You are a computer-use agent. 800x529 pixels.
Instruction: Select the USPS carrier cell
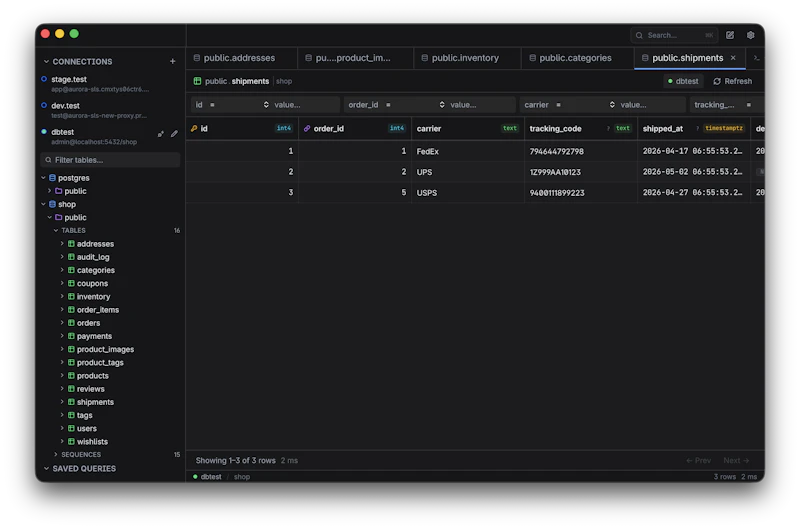[x=468, y=193]
